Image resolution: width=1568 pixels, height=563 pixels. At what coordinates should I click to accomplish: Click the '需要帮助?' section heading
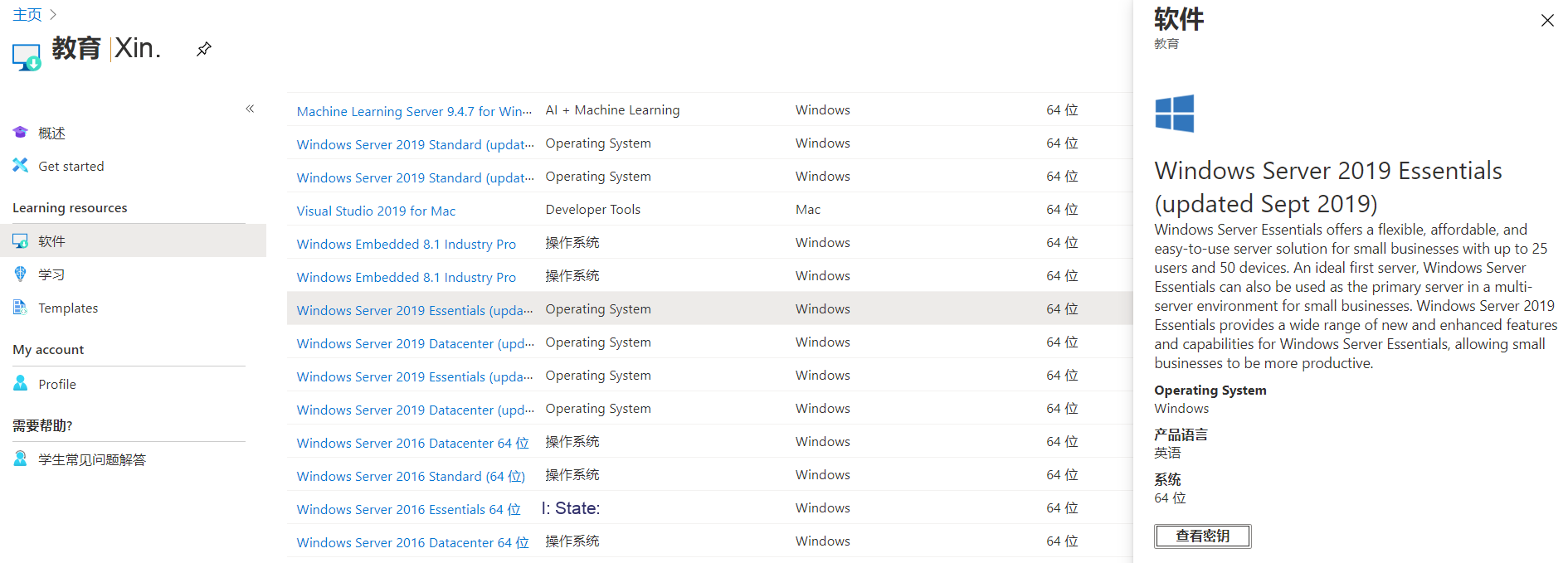coord(42,425)
